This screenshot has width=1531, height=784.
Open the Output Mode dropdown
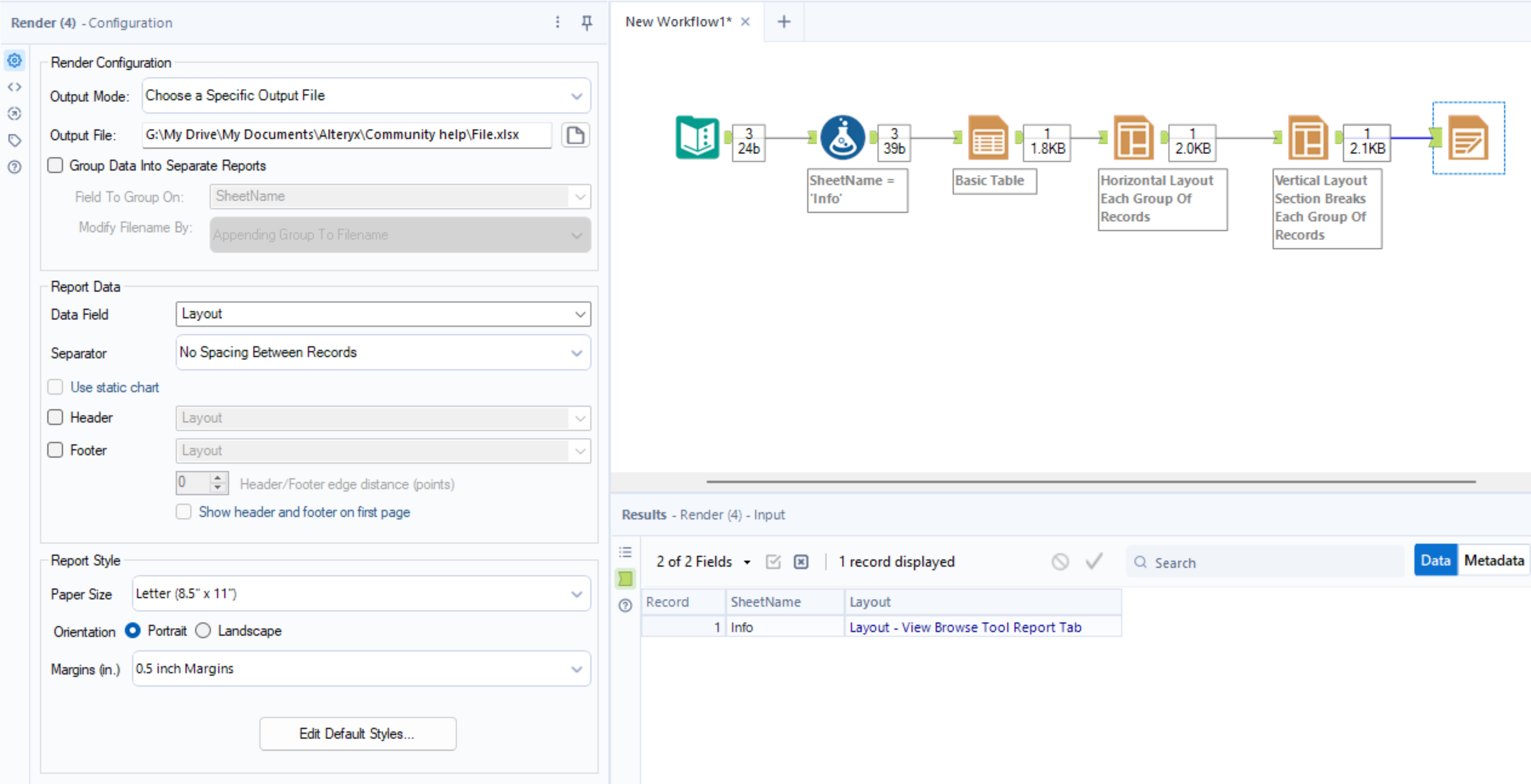366,95
